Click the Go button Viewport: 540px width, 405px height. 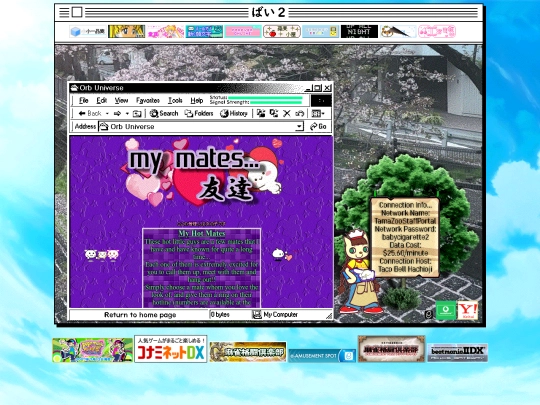tap(318, 126)
